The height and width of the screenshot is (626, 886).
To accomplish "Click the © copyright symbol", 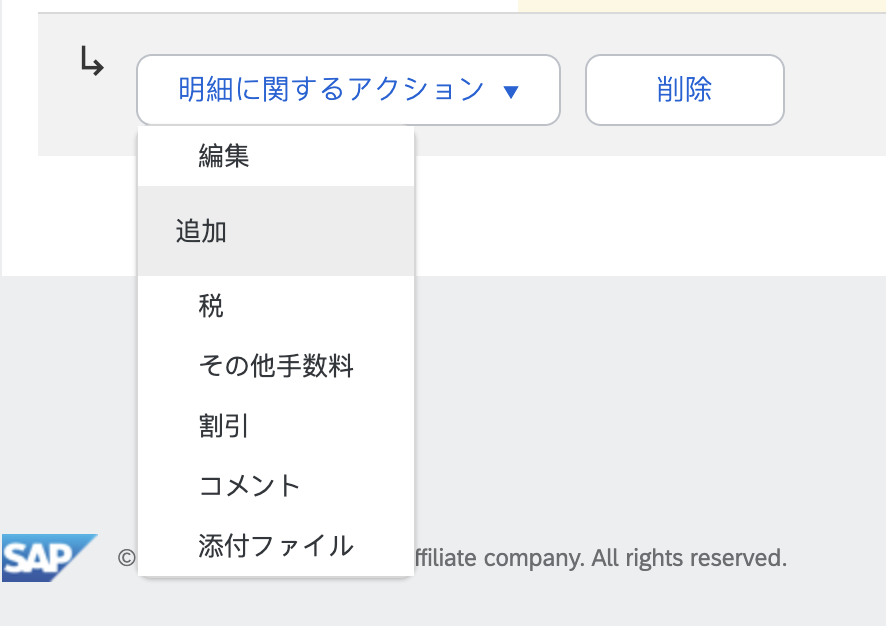I will pos(126,558).
